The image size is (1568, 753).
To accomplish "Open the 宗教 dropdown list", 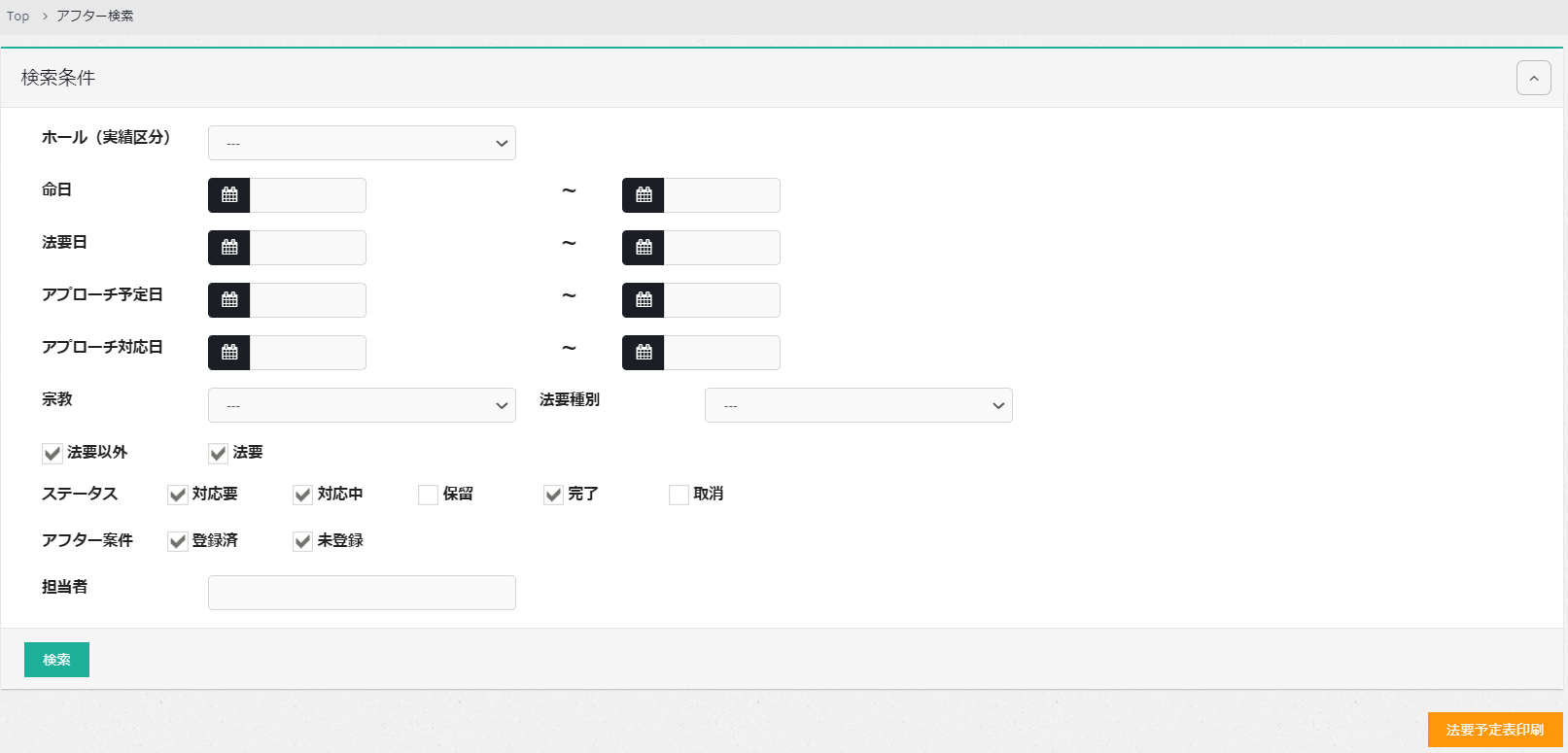I will [x=362, y=405].
